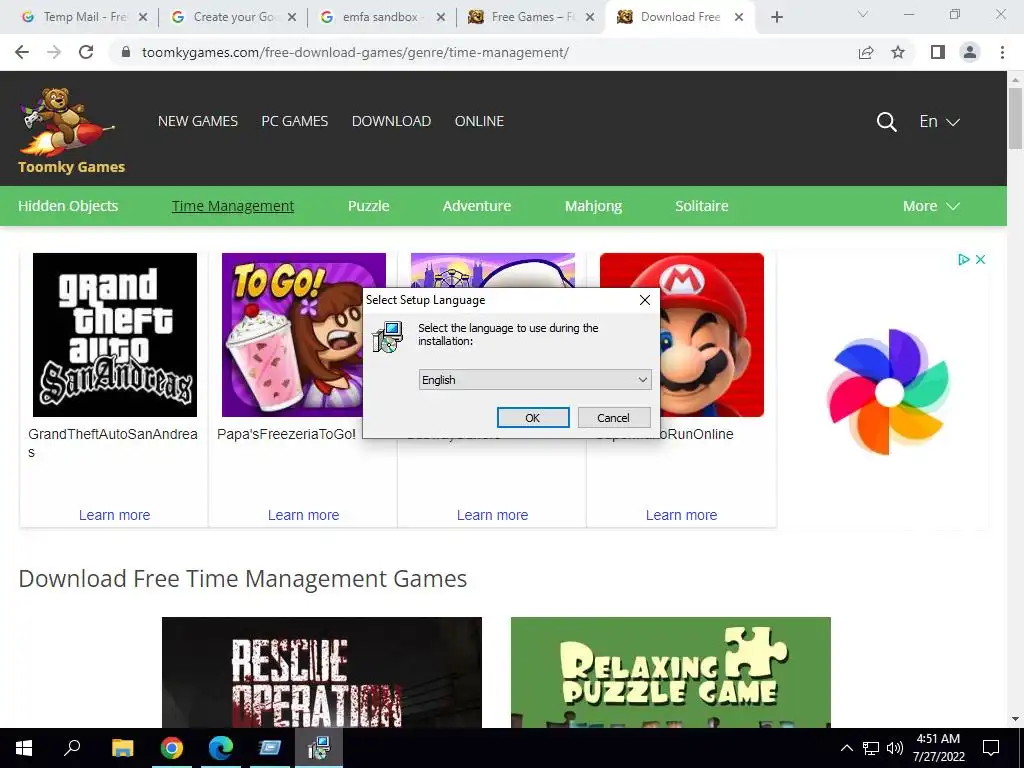The width and height of the screenshot is (1024, 768).
Task: Open the Chrome profile avatar
Action: point(970,52)
